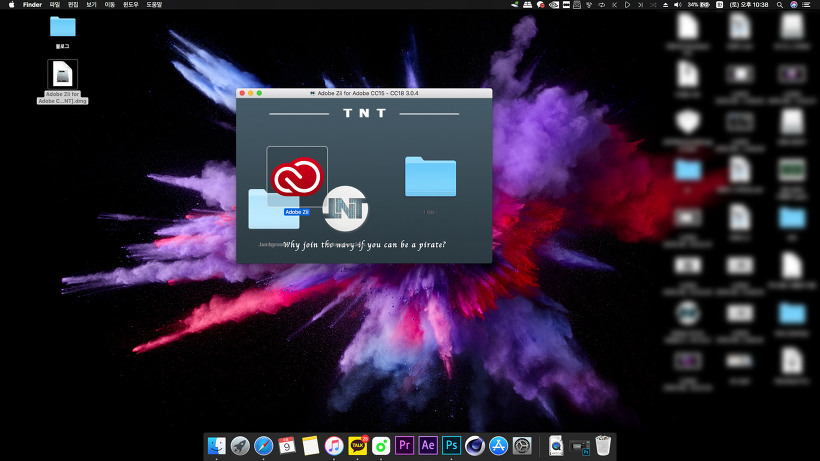Image resolution: width=820 pixels, height=461 pixels.
Task: Open the blue folder in the desktop's top-left corner
Action: [x=63, y=26]
